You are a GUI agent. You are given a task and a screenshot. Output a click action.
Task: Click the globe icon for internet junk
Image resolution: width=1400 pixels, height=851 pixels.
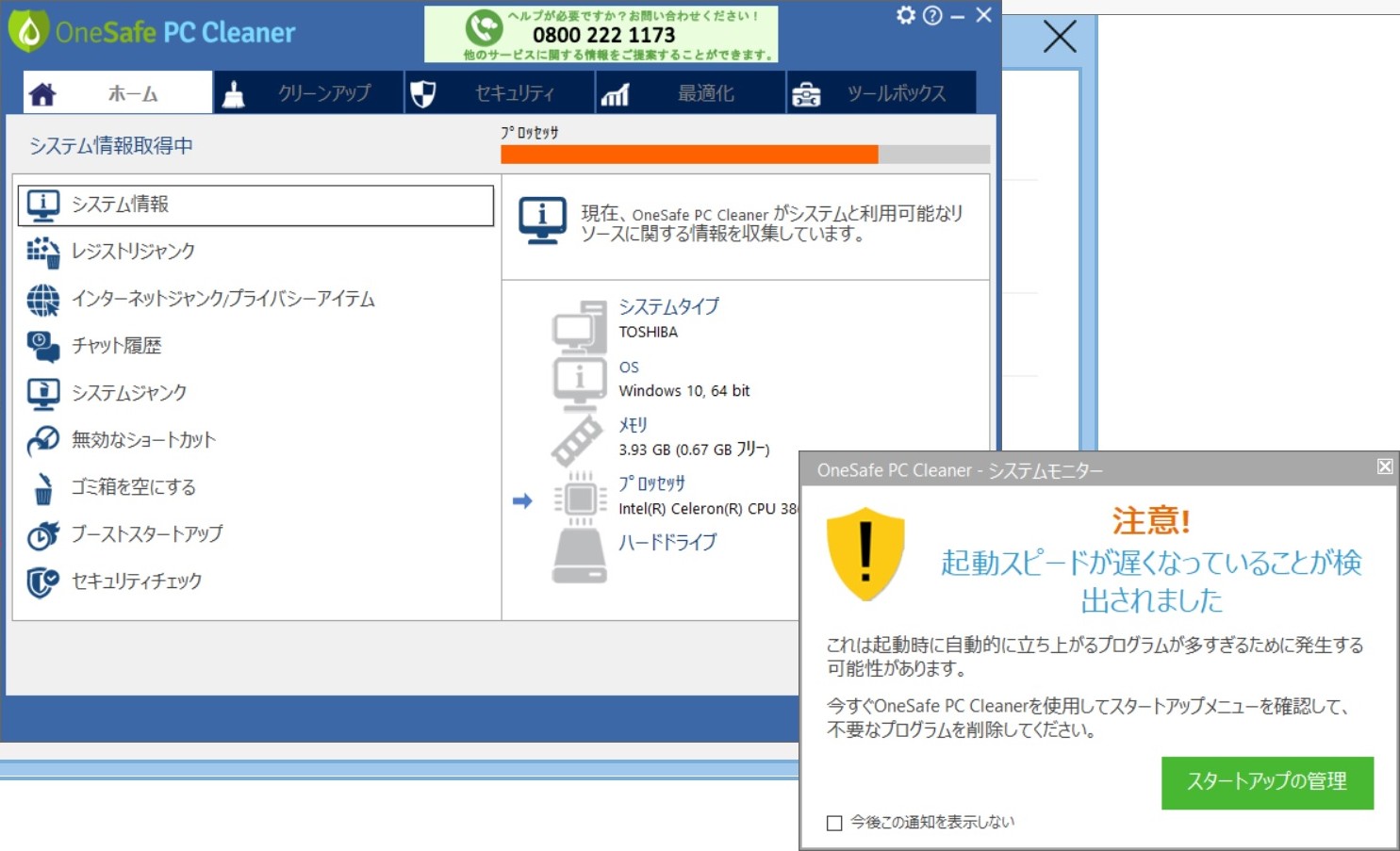tap(43, 300)
